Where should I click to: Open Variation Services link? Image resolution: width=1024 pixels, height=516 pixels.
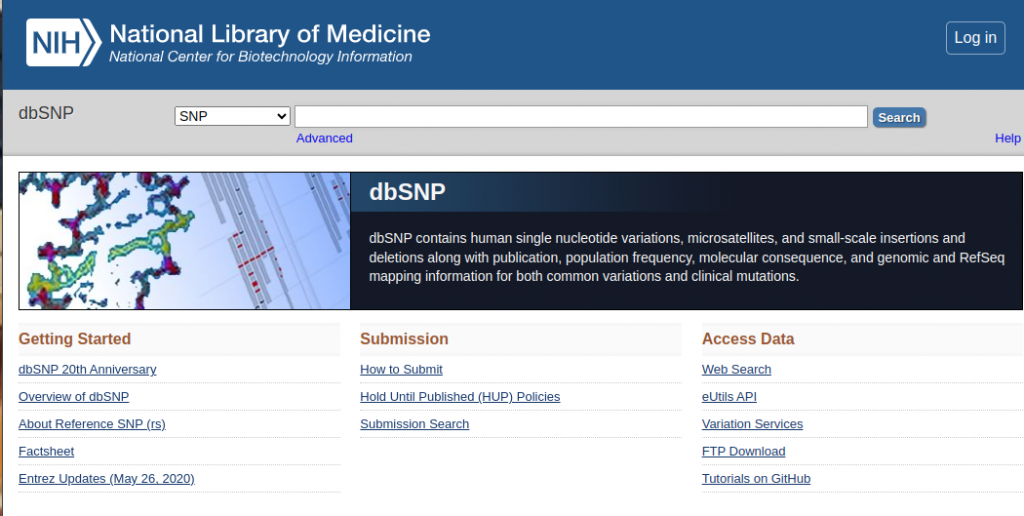pyautogui.click(x=752, y=425)
